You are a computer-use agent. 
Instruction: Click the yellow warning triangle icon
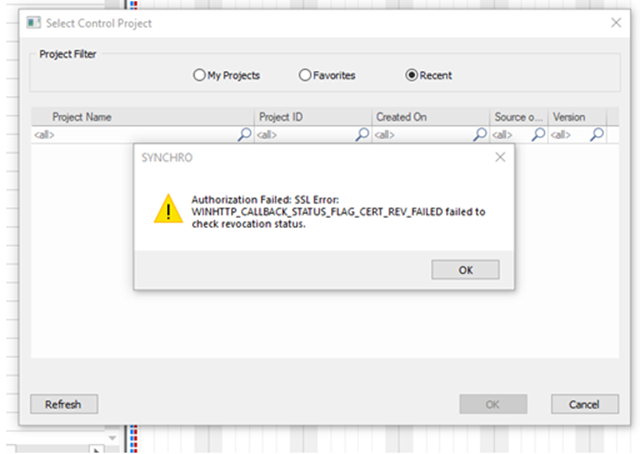pyautogui.click(x=168, y=209)
